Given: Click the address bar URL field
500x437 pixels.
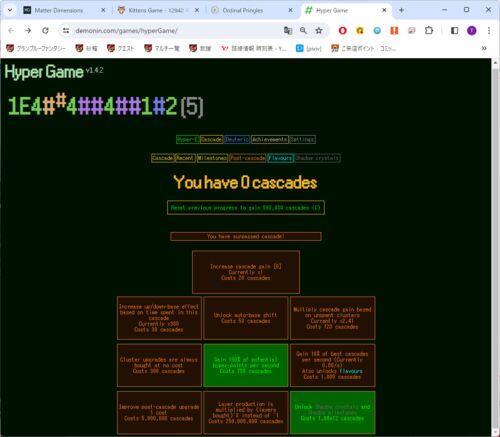Looking at the screenshot, I should pos(177,31).
